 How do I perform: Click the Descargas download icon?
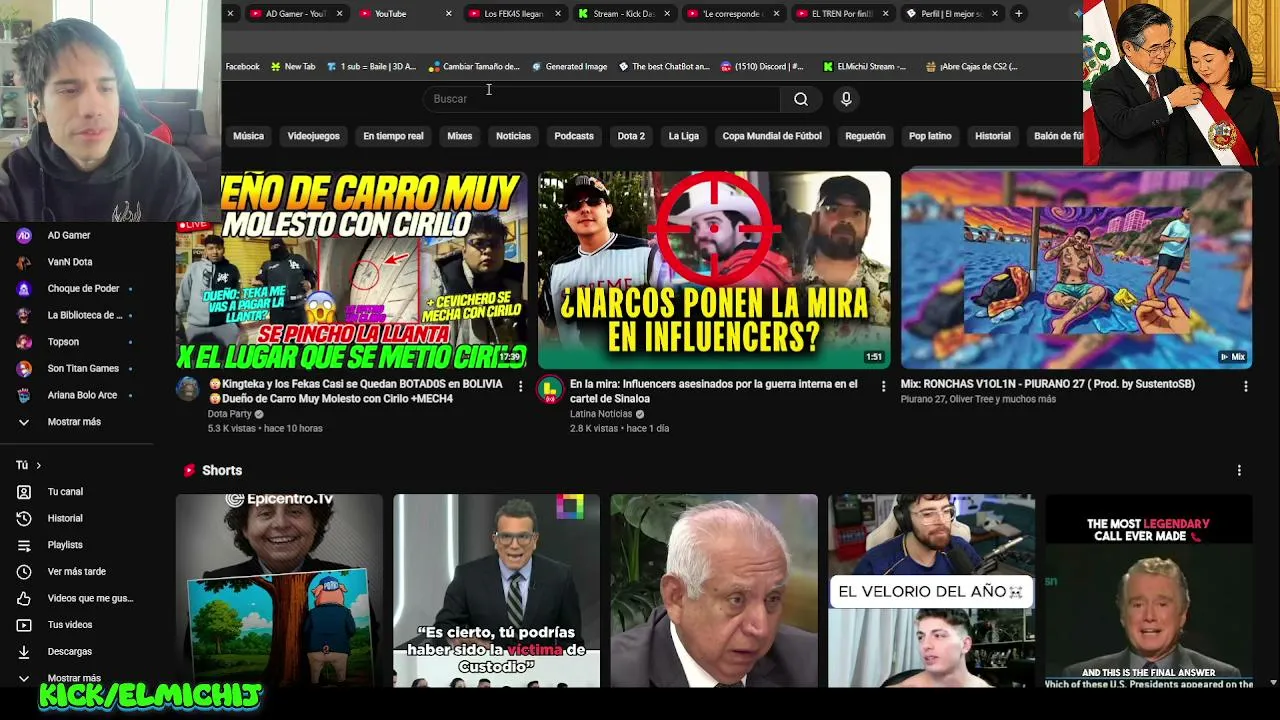(x=24, y=652)
